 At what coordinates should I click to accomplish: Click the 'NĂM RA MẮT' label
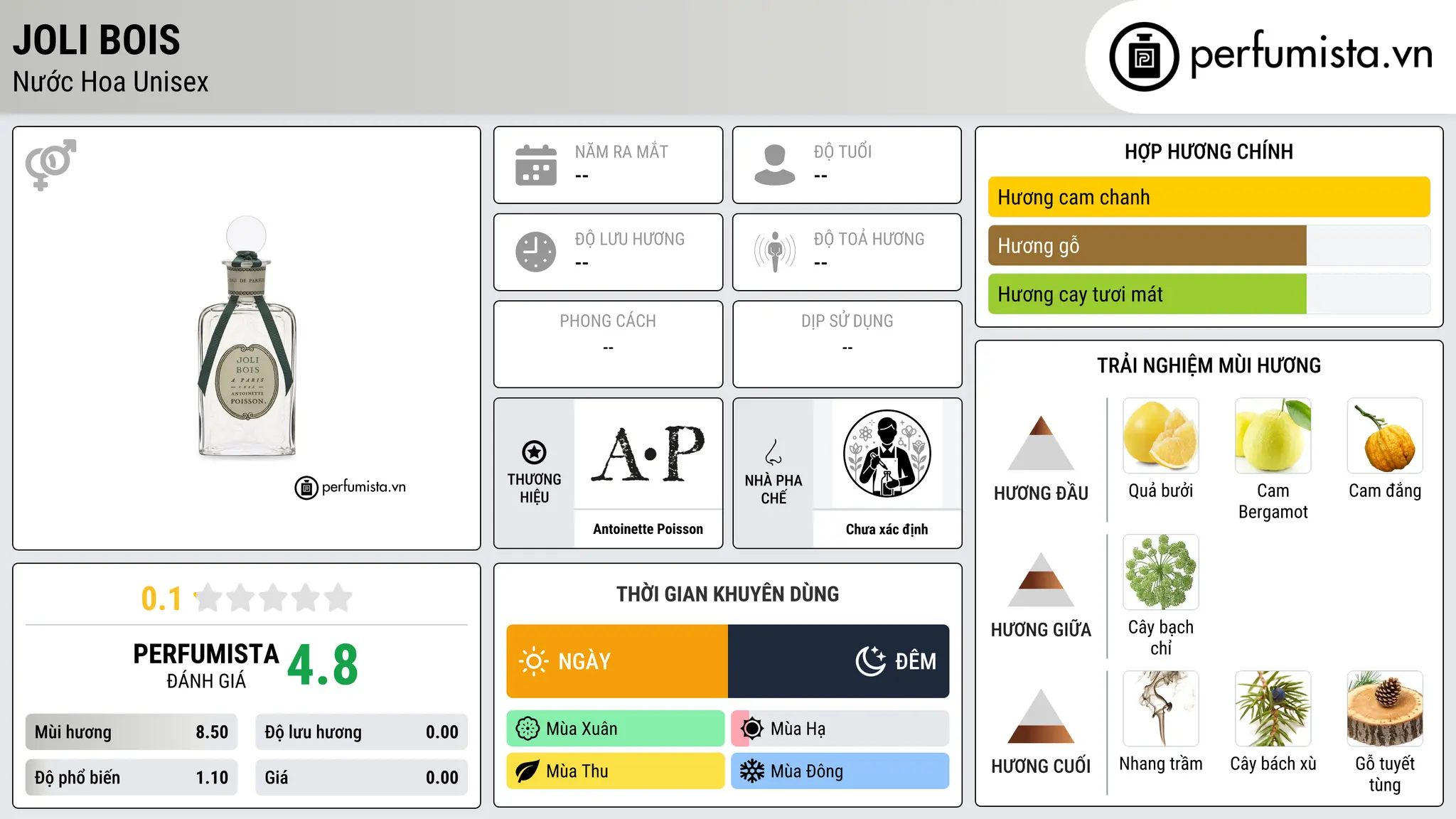pyautogui.click(x=621, y=151)
